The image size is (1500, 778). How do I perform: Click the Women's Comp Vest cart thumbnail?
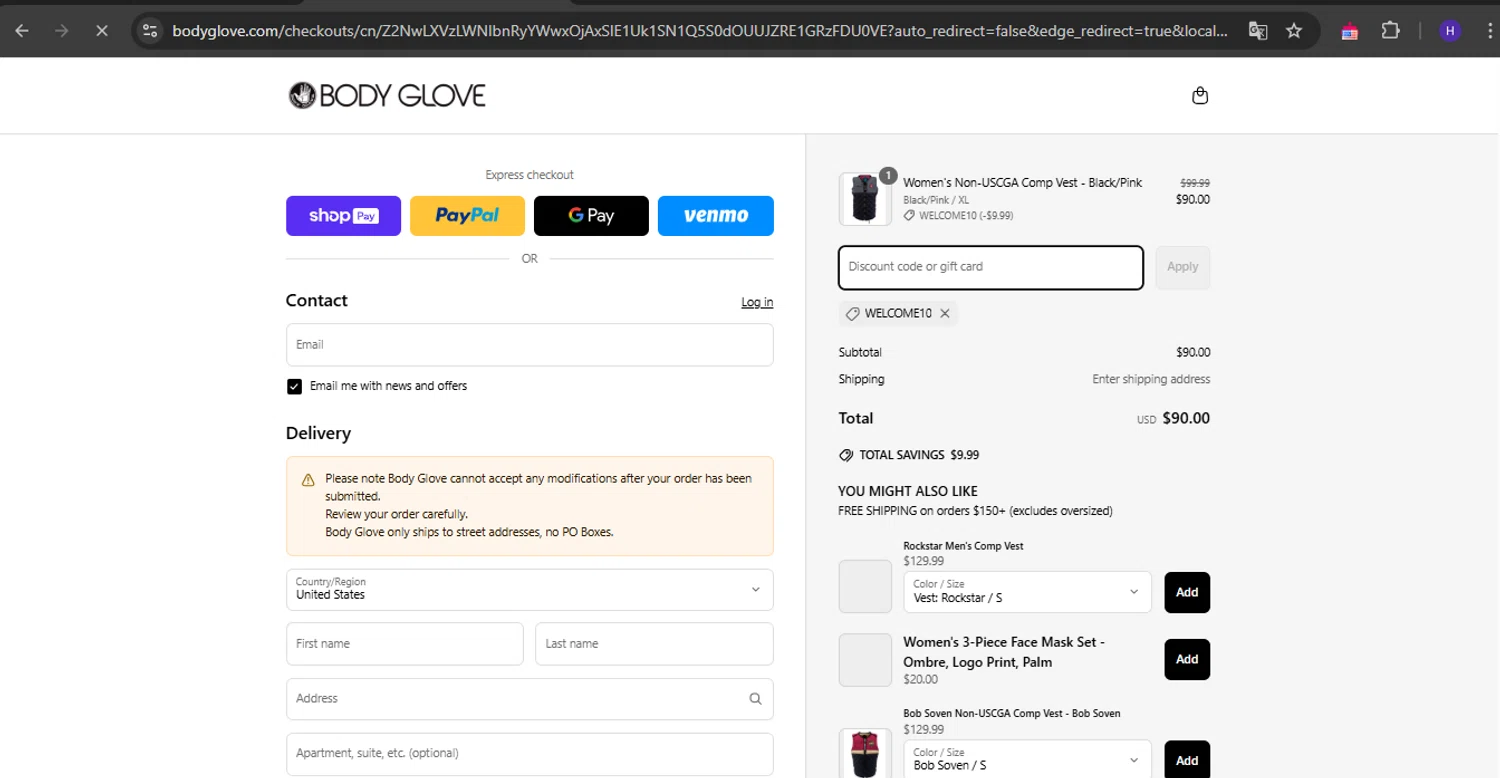(x=865, y=198)
